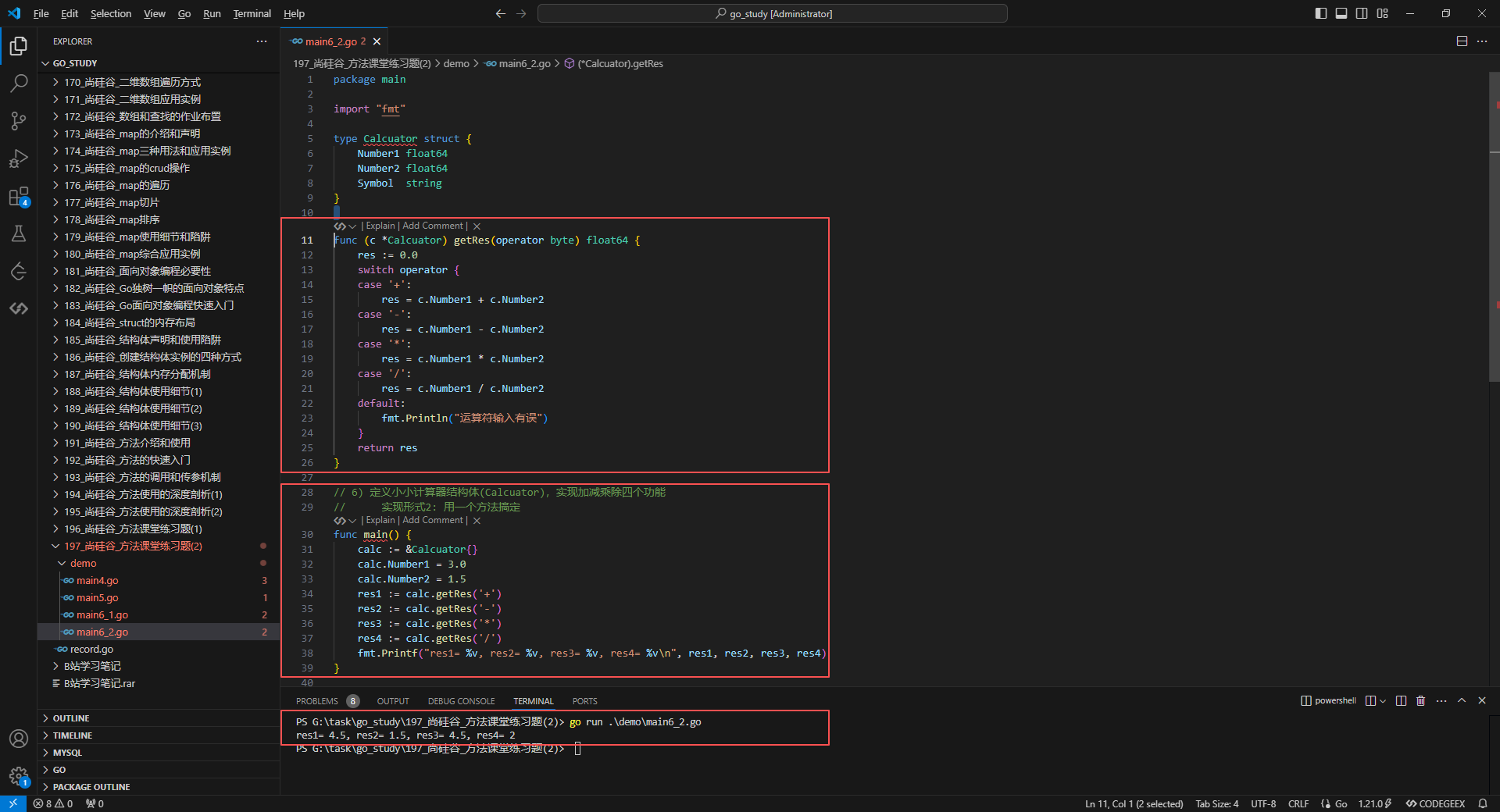Expand folder 196_尚硅谷_方法课堂练习题(1)
Viewport: 1500px width, 812px height.
click(x=133, y=529)
